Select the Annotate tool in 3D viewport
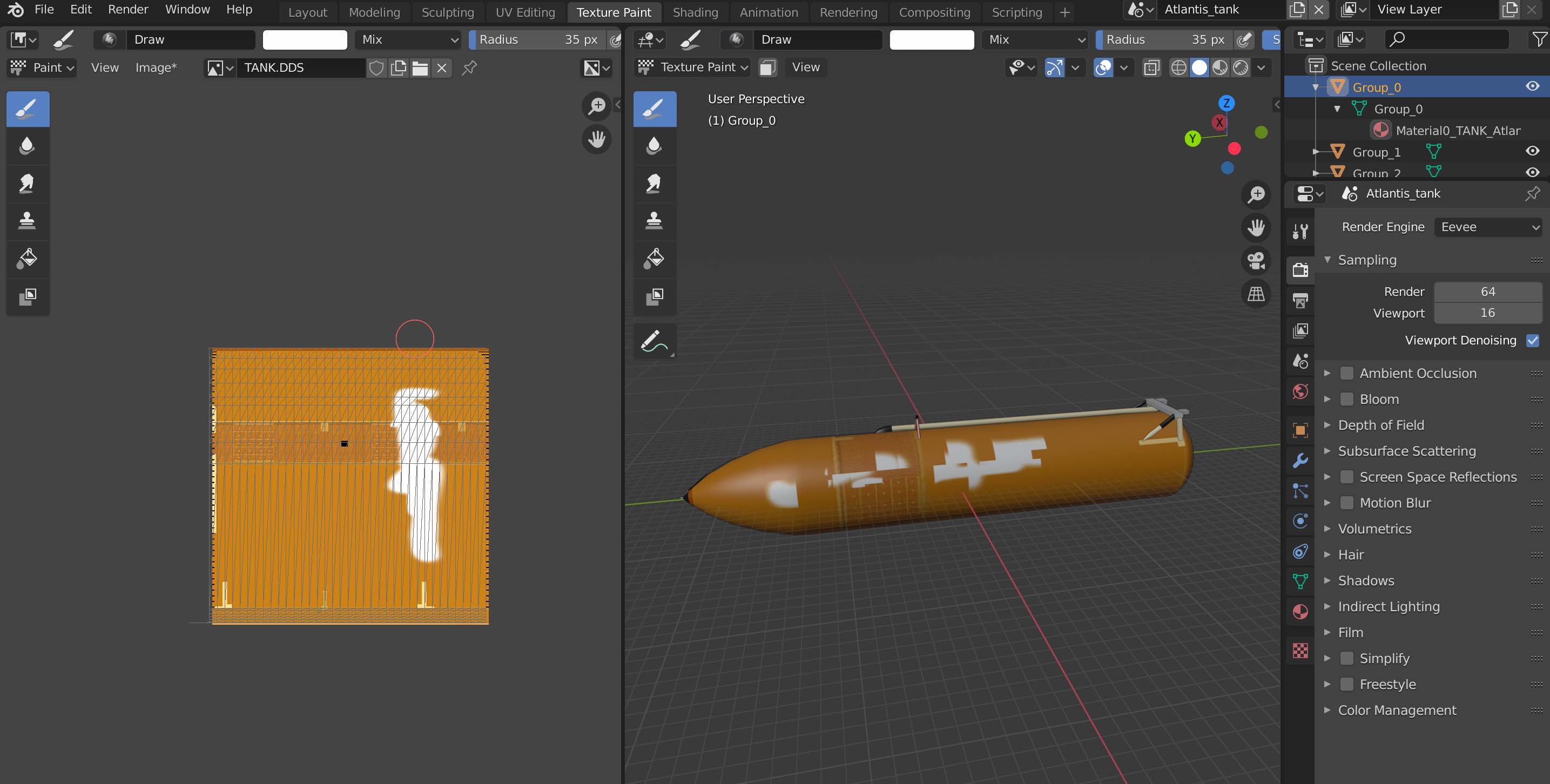Screen dimensions: 1550x784 pyautogui.click(x=655, y=341)
